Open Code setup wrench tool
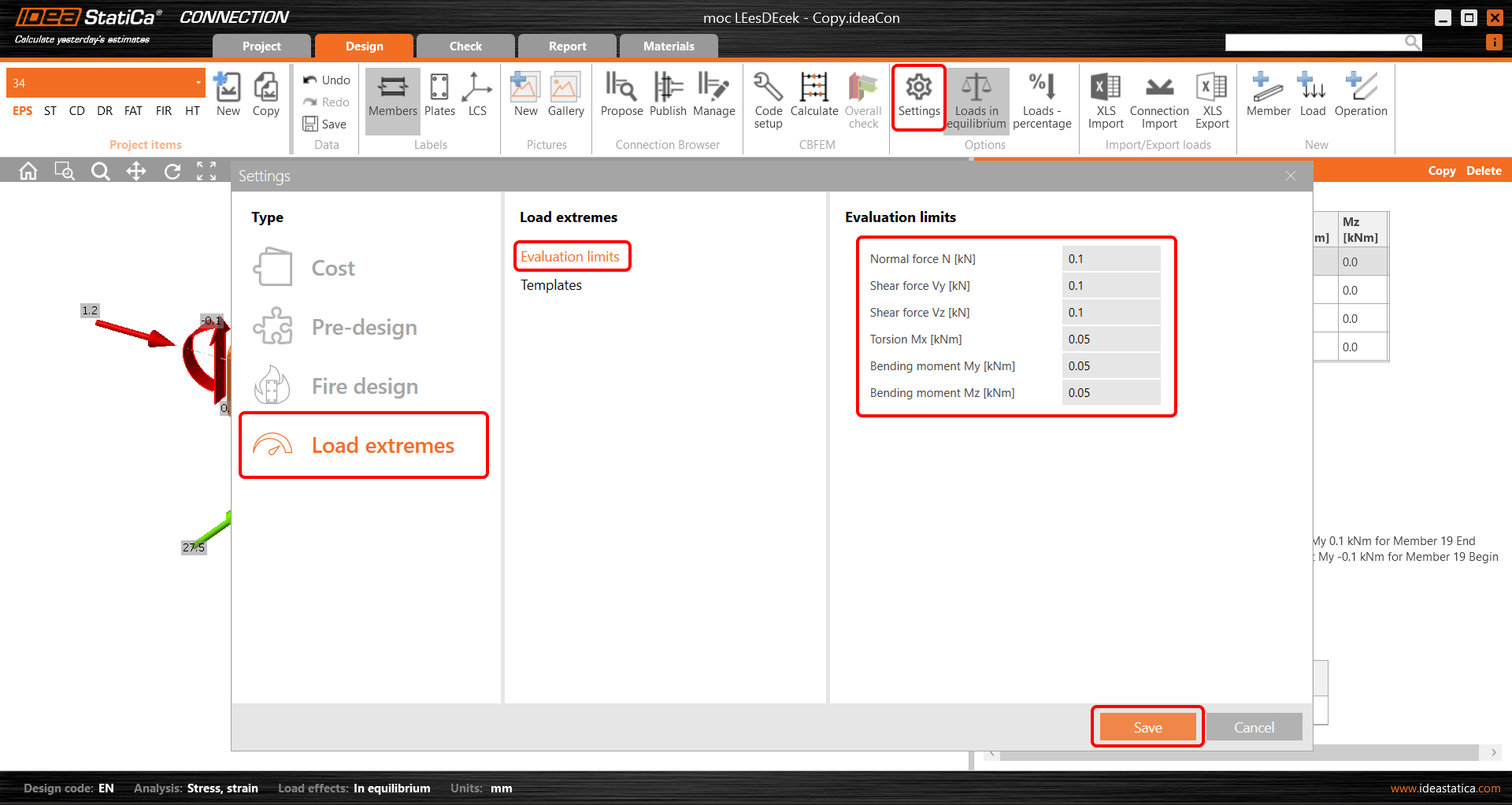This screenshot has width=1512, height=805. coord(768,98)
